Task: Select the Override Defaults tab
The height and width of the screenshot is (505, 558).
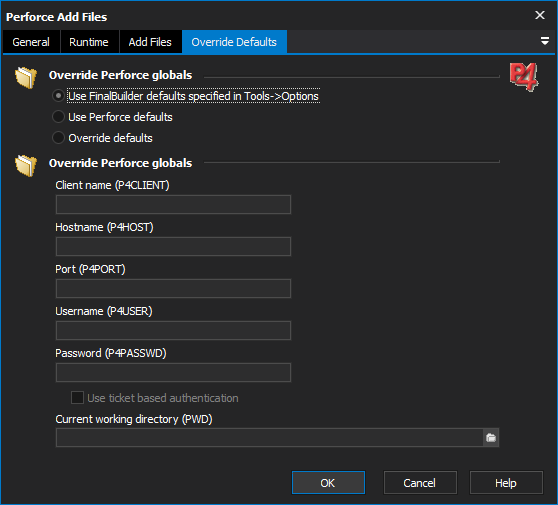Action: pyautogui.click(x=234, y=42)
